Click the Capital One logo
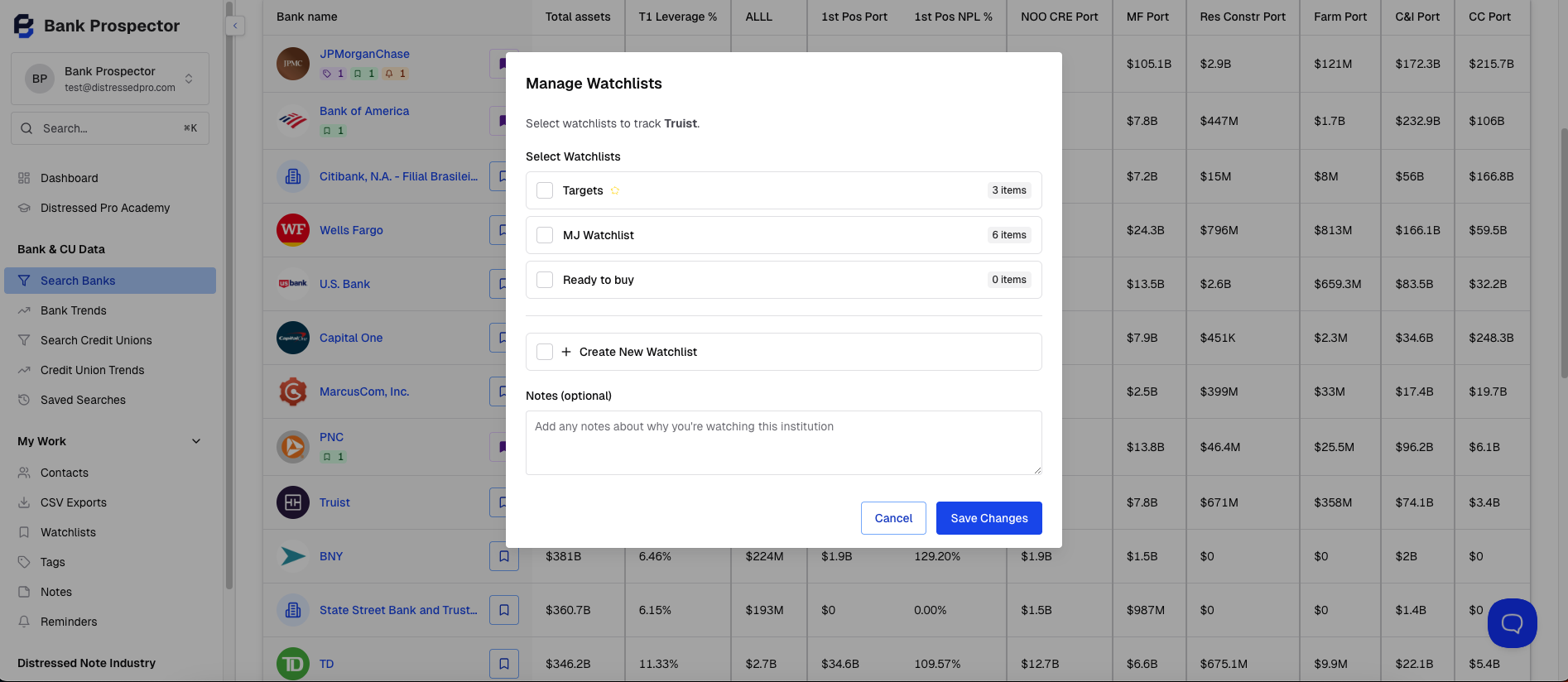Screen dimensions: 1568x682 click(x=293, y=338)
